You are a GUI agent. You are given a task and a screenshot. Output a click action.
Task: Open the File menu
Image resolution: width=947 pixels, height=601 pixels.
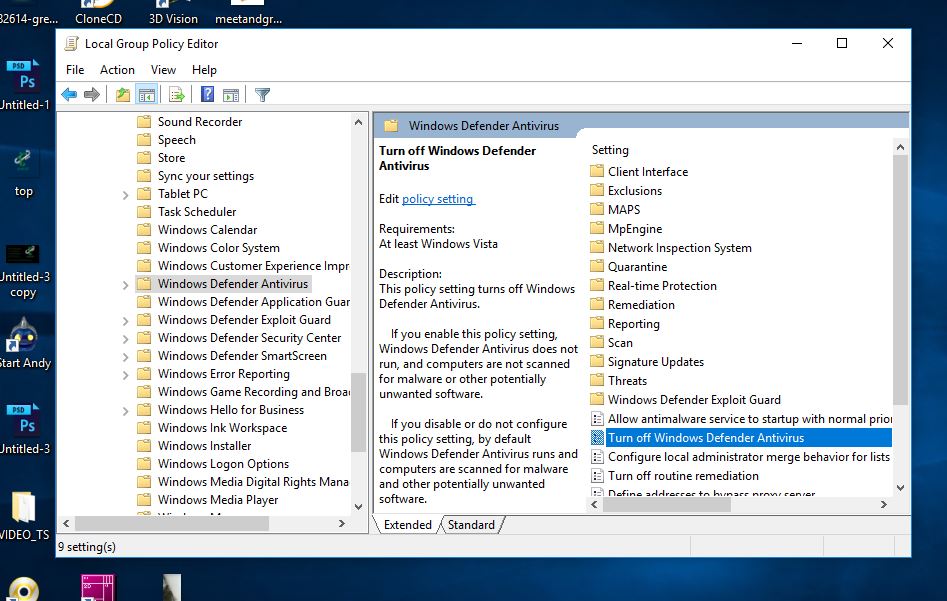click(75, 69)
